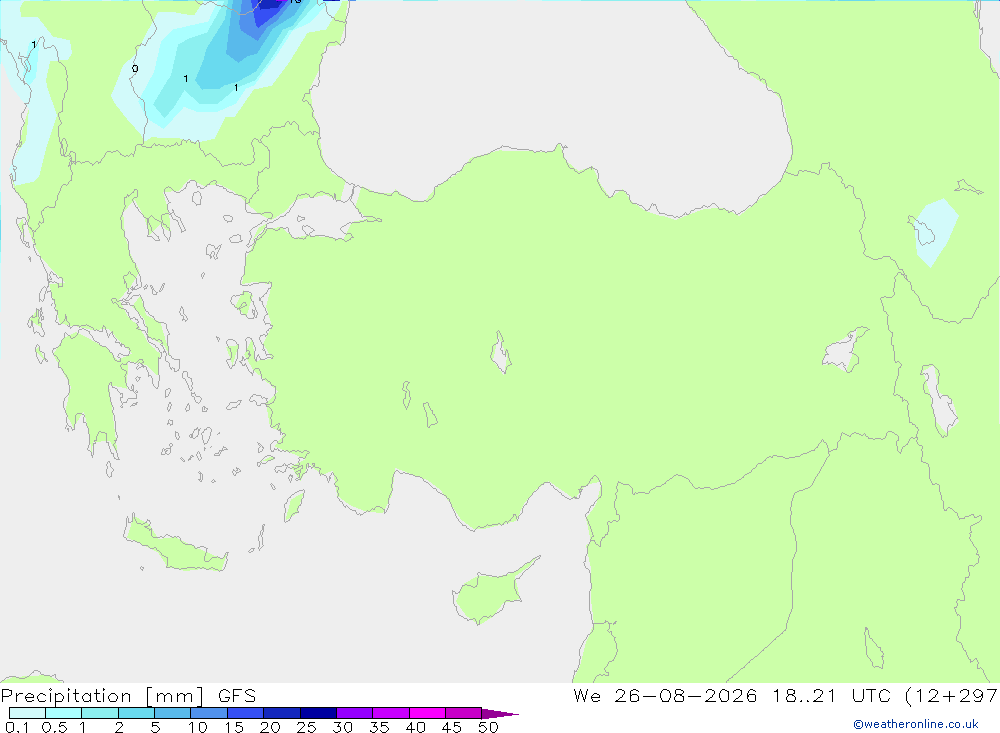Click the '18..21 UTC' time range text
The width and height of the screenshot is (1000, 733).
[x=831, y=696]
